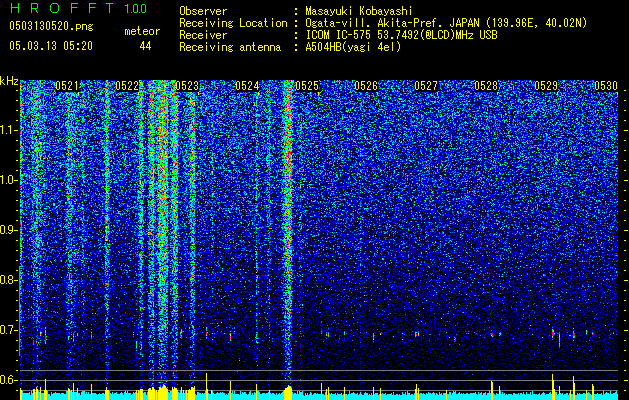Screen dimensions: 629x400
Task: Select the filename 0503130520.png
Action: [51, 27]
